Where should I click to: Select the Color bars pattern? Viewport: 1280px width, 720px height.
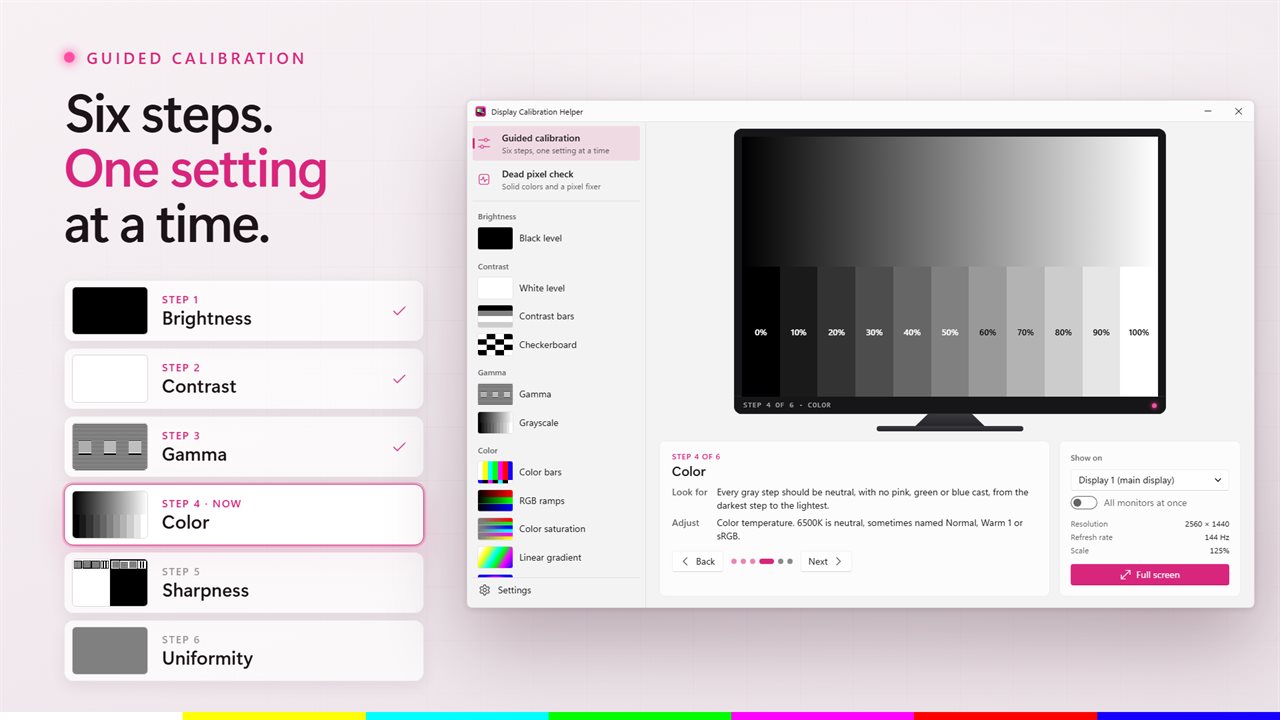[x=556, y=472]
